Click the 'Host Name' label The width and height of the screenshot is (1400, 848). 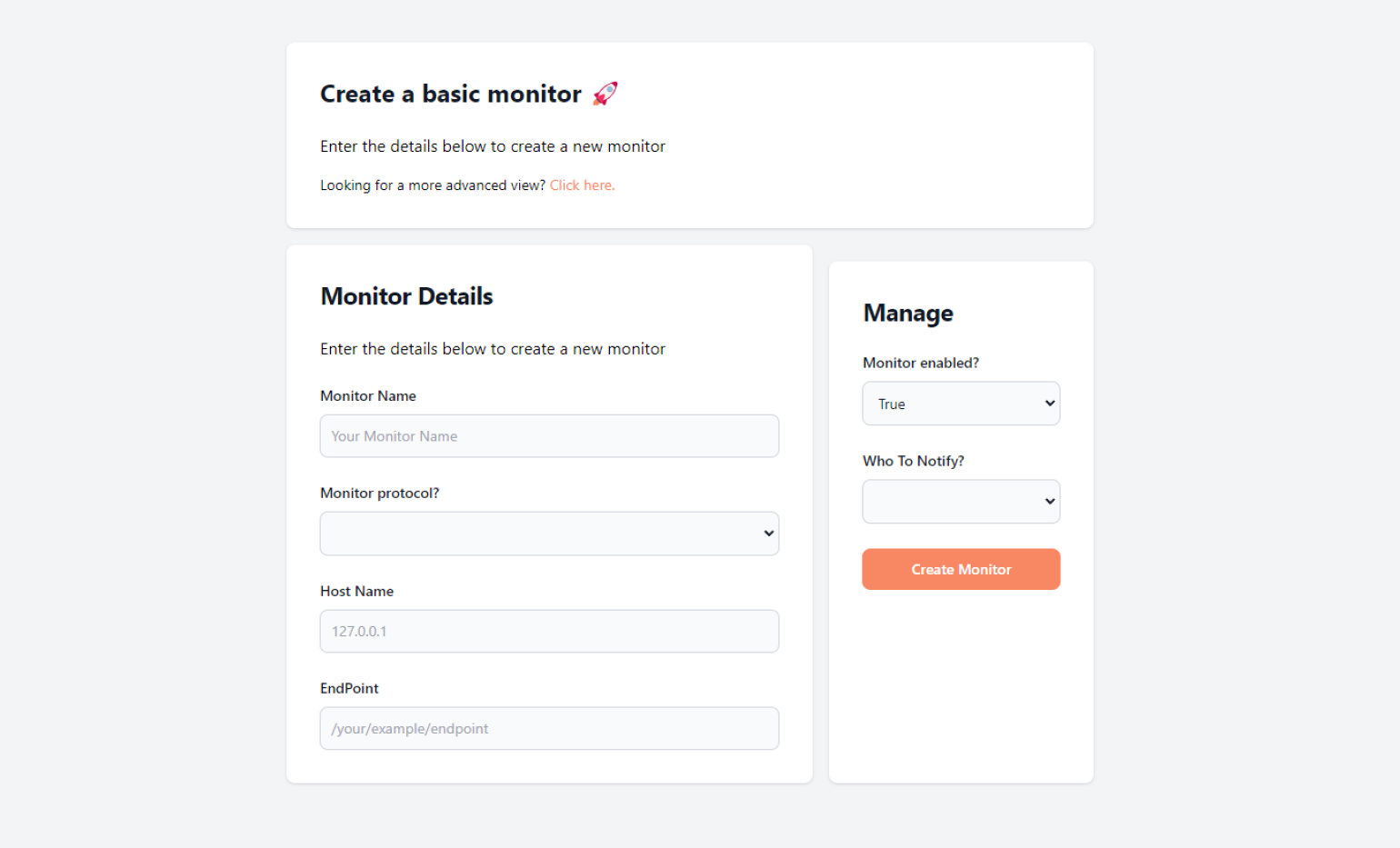356,592
